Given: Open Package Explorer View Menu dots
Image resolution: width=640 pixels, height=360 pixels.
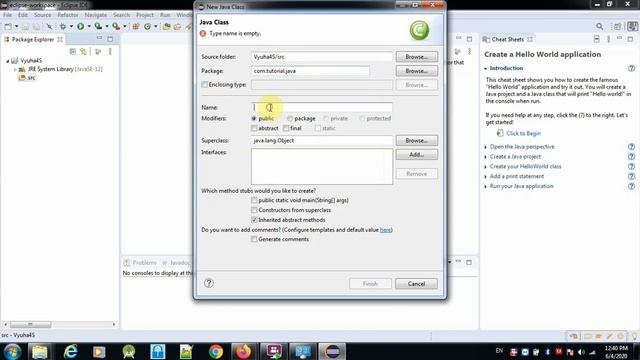Looking at the screenshot, I should [x=110, y=51].
